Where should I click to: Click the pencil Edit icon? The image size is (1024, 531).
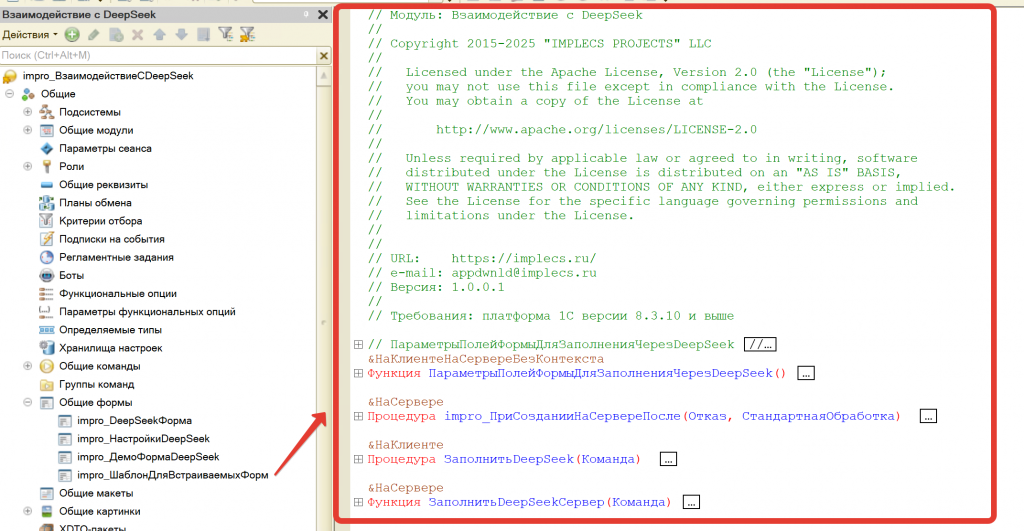coord(94,35)
